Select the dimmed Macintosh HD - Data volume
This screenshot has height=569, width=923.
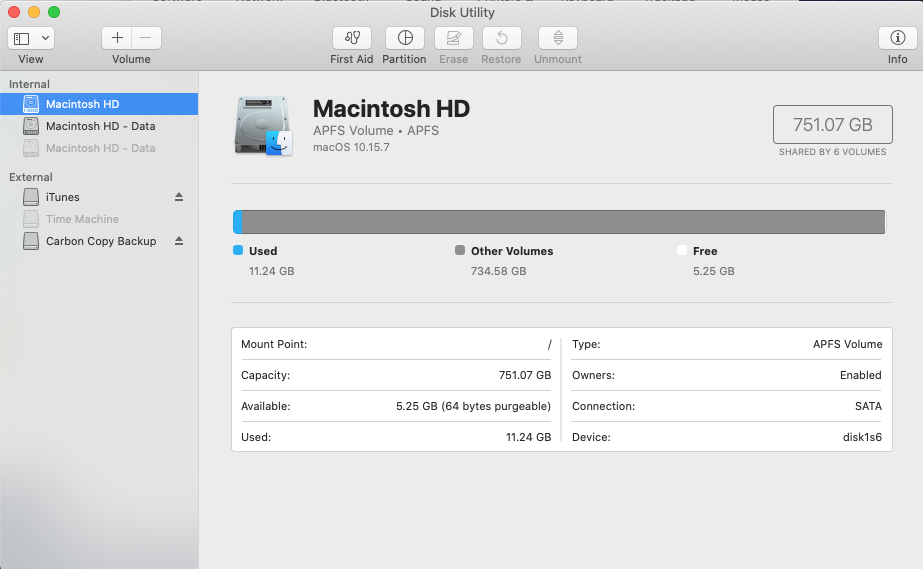pyautogui.click(x=99, y=148)
